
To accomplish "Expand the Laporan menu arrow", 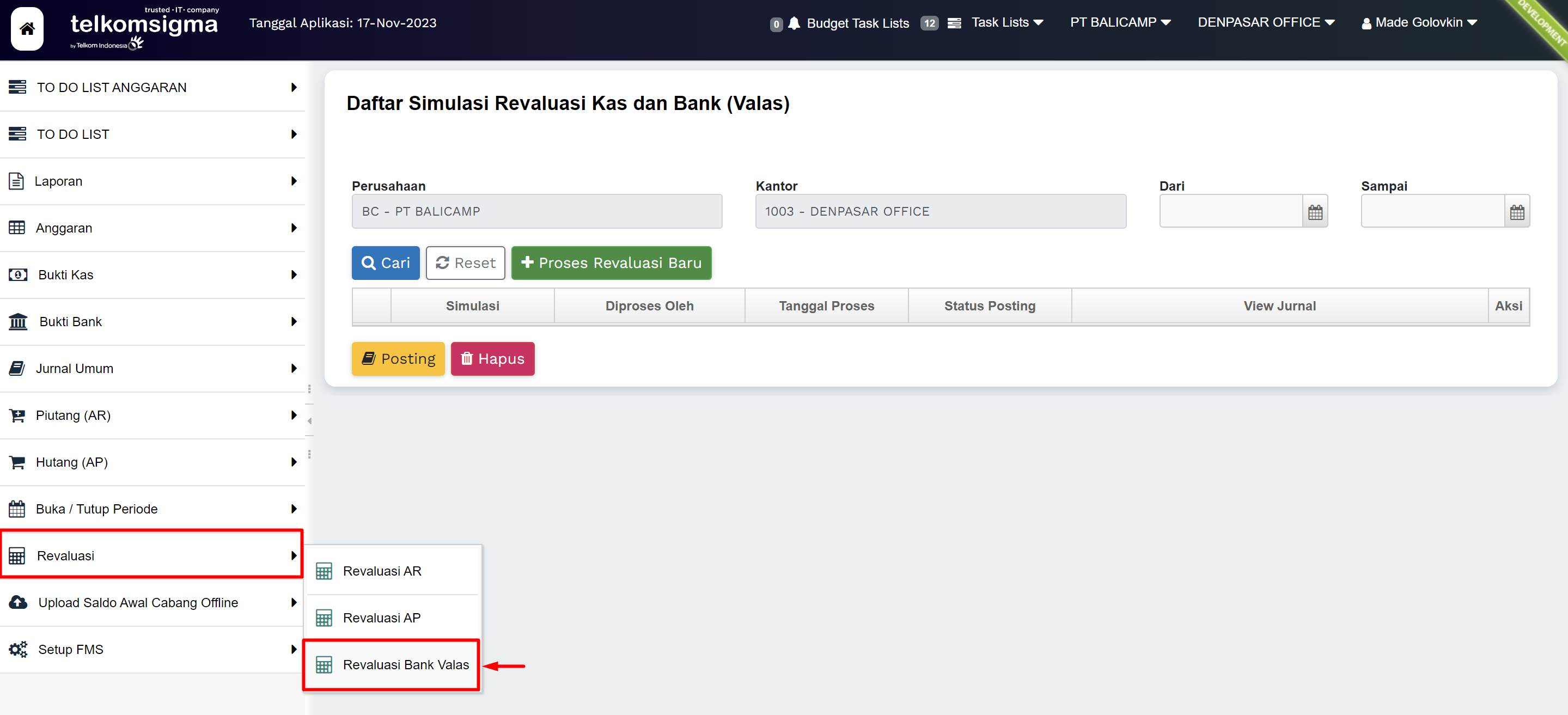I will pyautogui.click(x=294, y=181).
